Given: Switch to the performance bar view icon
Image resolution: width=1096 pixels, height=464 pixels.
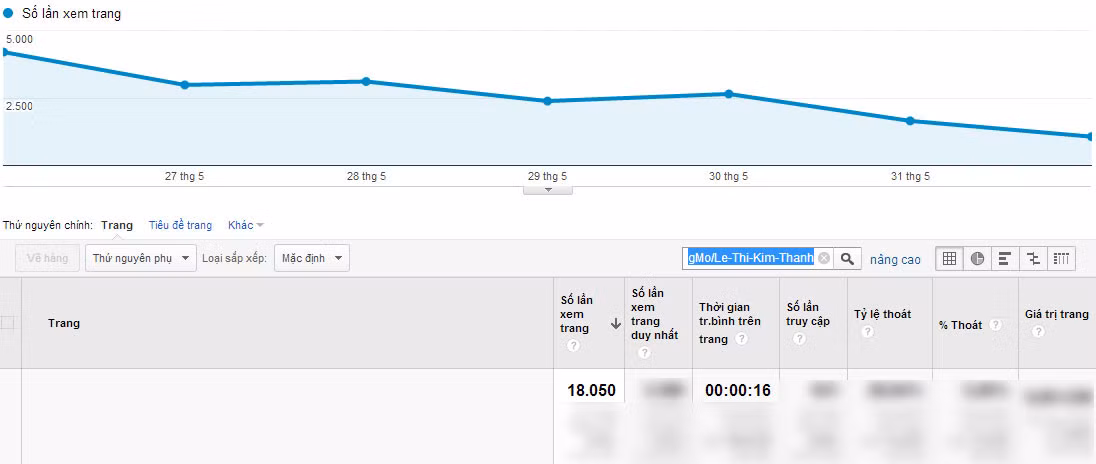Looking at the screenshot, I should [x=1005, y=259].
